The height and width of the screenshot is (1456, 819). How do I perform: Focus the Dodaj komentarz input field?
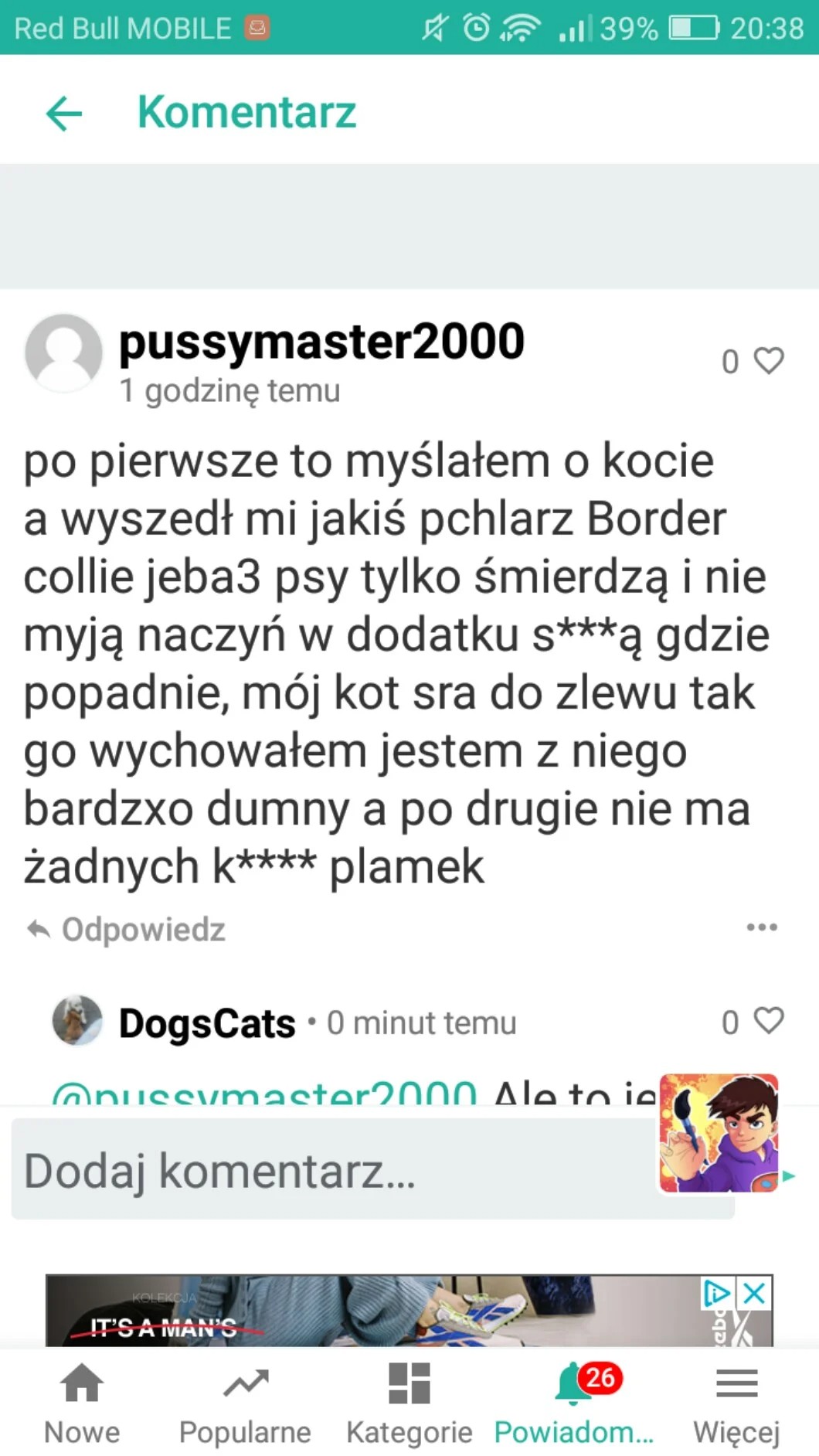coord(334,1169)
